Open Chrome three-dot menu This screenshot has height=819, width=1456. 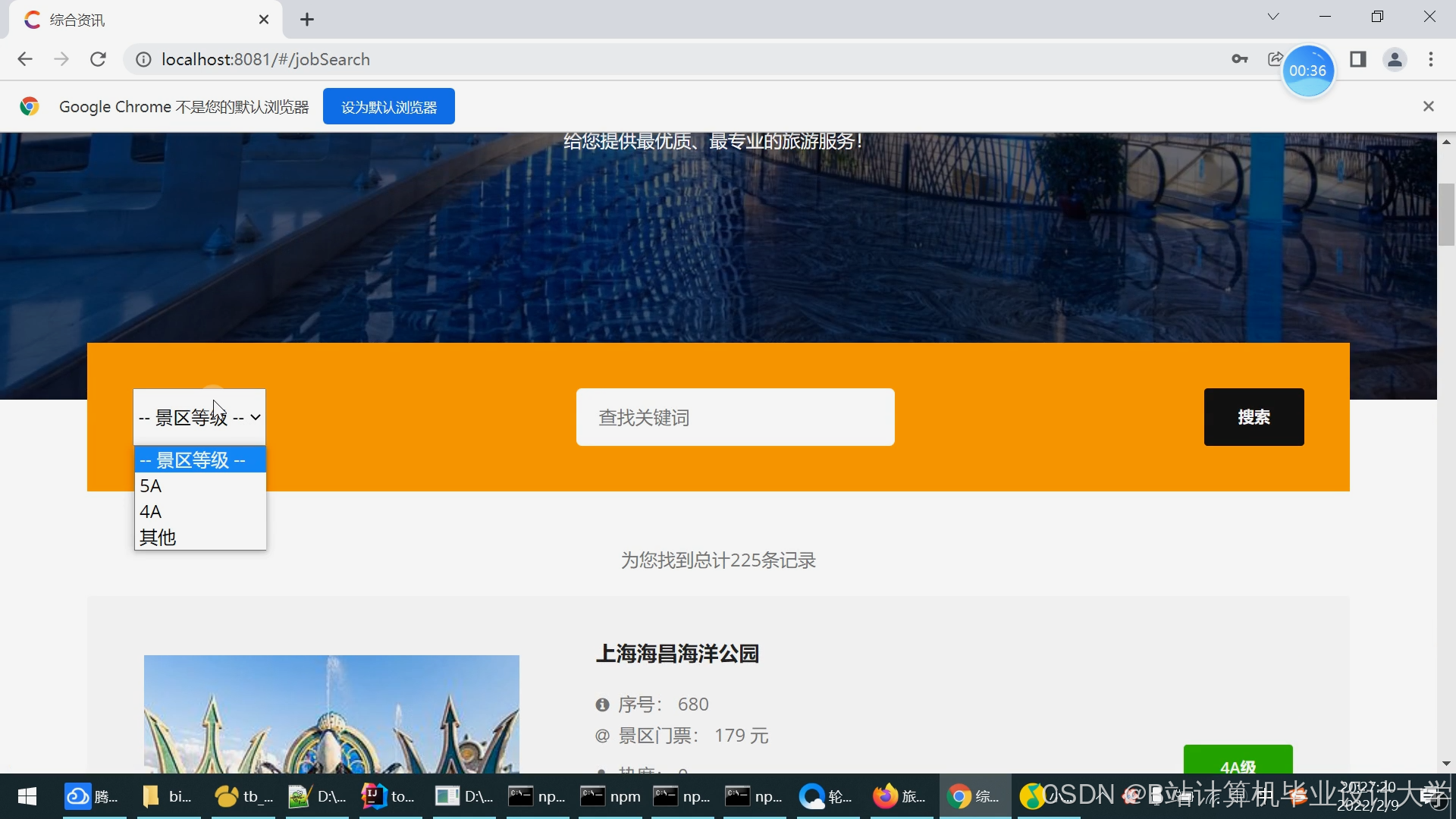1431,59
